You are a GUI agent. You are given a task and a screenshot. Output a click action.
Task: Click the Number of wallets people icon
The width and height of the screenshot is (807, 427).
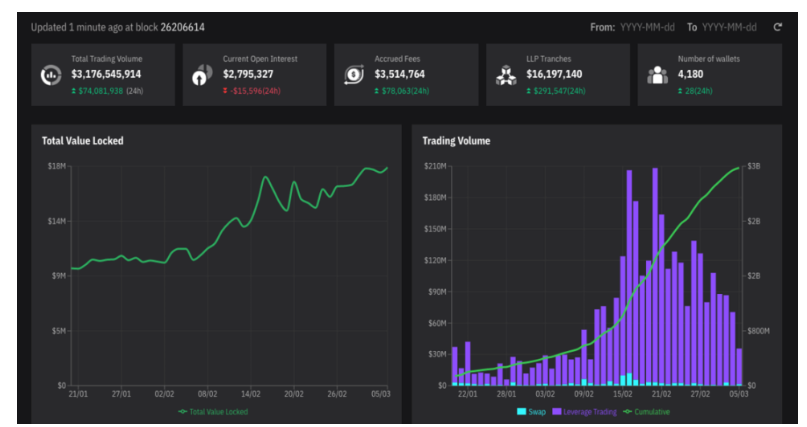click(657, 75)
